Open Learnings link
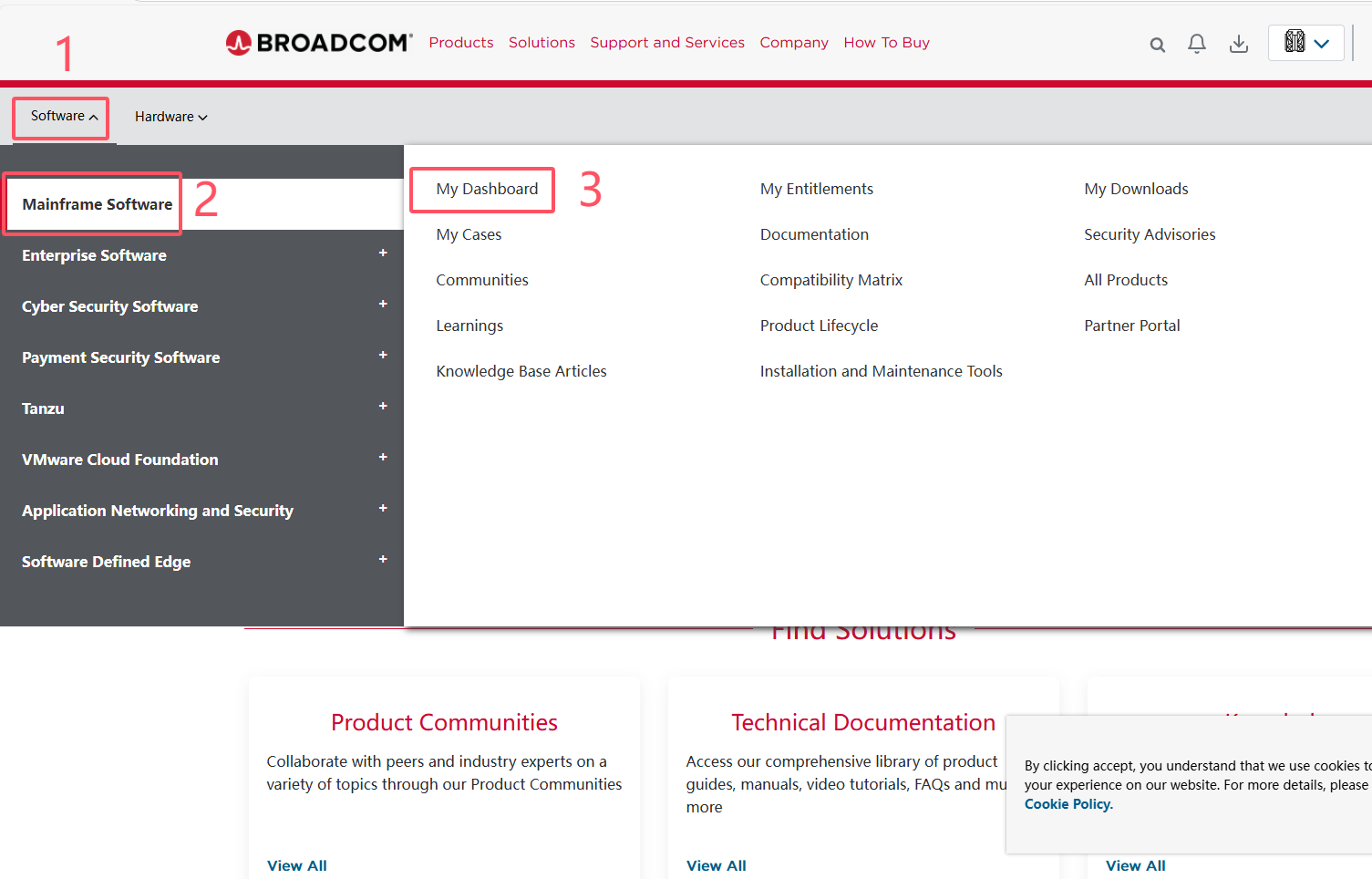Screen dimensions: 1372x879 coord(469,326)
